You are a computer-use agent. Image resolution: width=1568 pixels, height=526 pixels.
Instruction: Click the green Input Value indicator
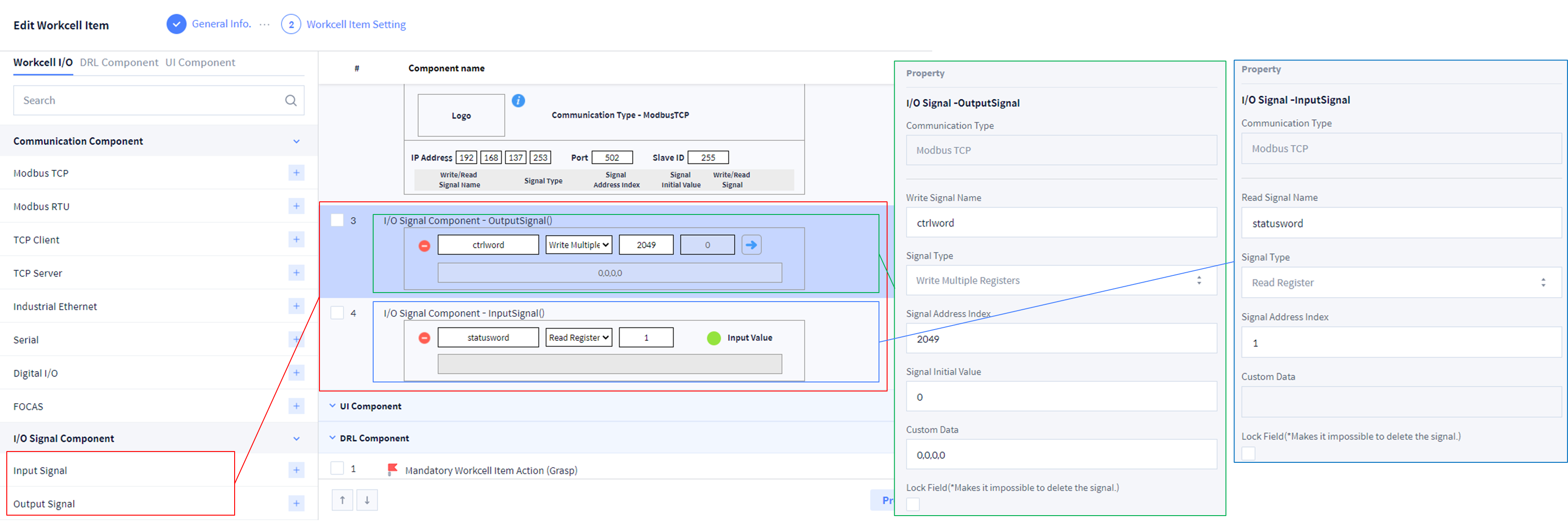714,338
